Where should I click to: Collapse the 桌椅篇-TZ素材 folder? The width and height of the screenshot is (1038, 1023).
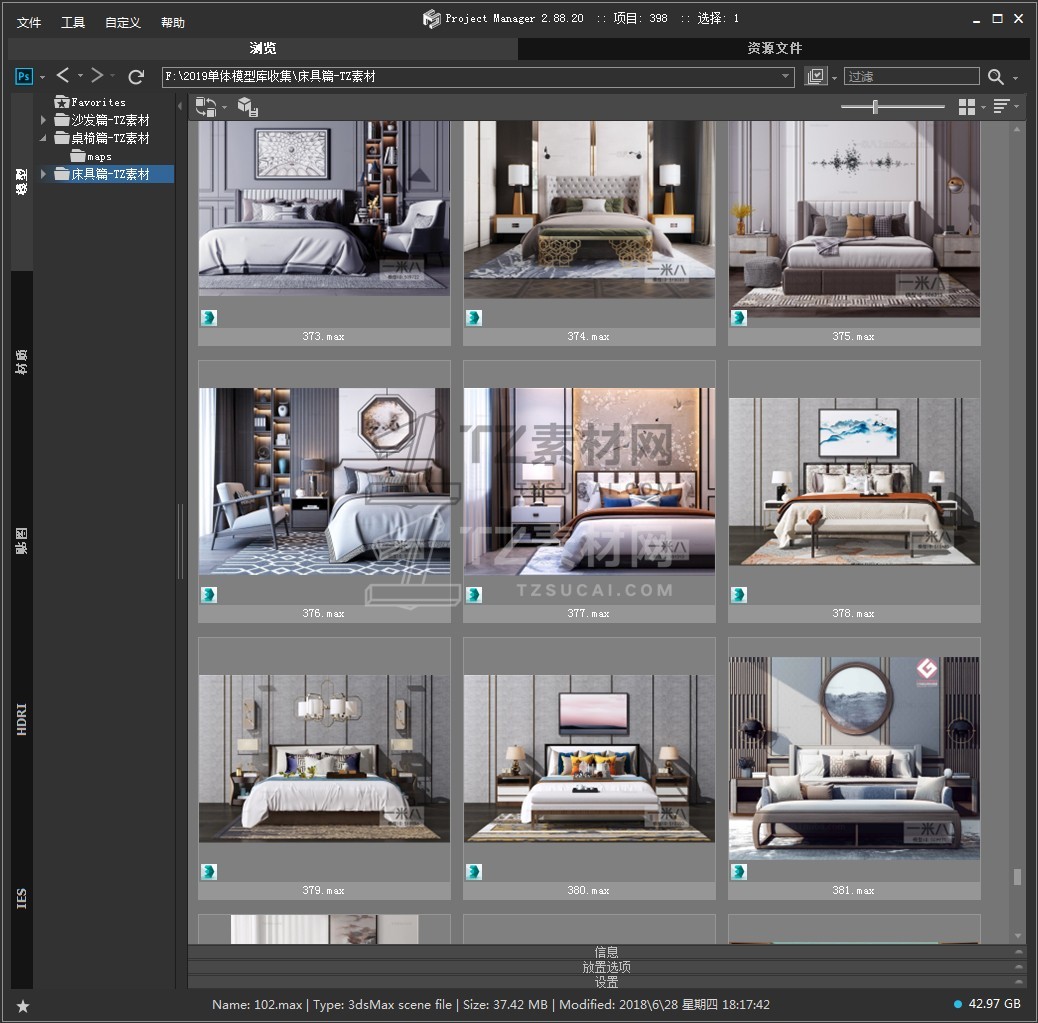point(43,139)
